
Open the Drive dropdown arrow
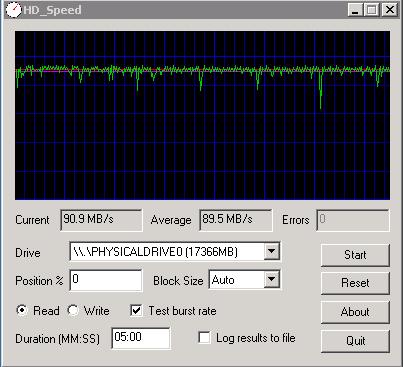(272, 251)
